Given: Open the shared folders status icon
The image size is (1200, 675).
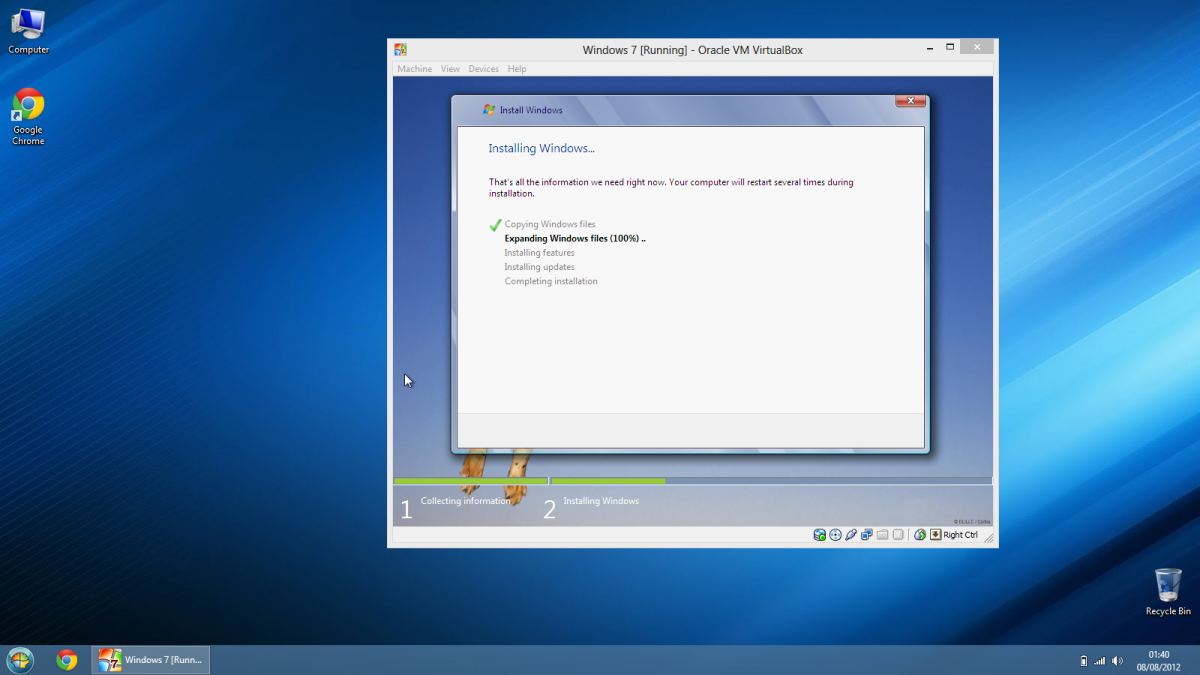Looking at the screenshot, I should [882, 535].
